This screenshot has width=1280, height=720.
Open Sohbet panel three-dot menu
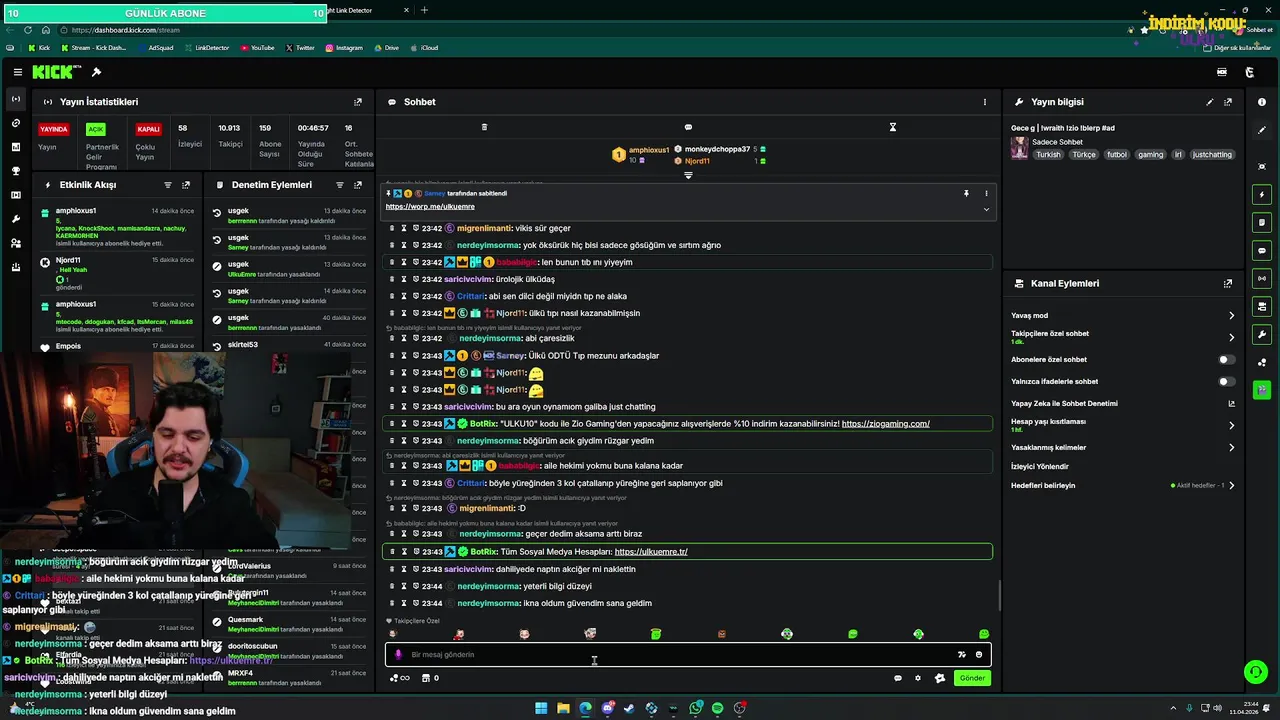click(984, 102)
